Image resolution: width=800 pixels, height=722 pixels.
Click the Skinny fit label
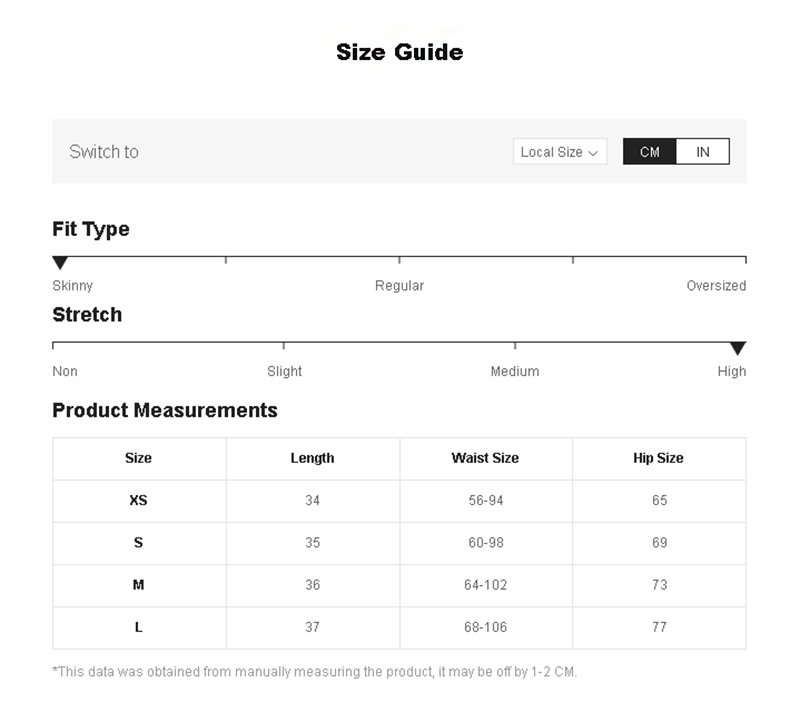pos(72,286)
